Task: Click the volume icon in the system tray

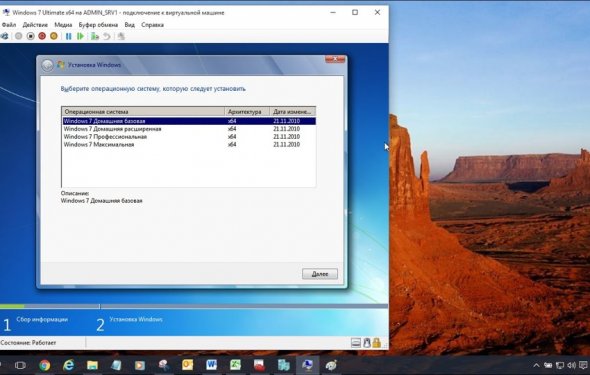Action: tap(572, 365)
